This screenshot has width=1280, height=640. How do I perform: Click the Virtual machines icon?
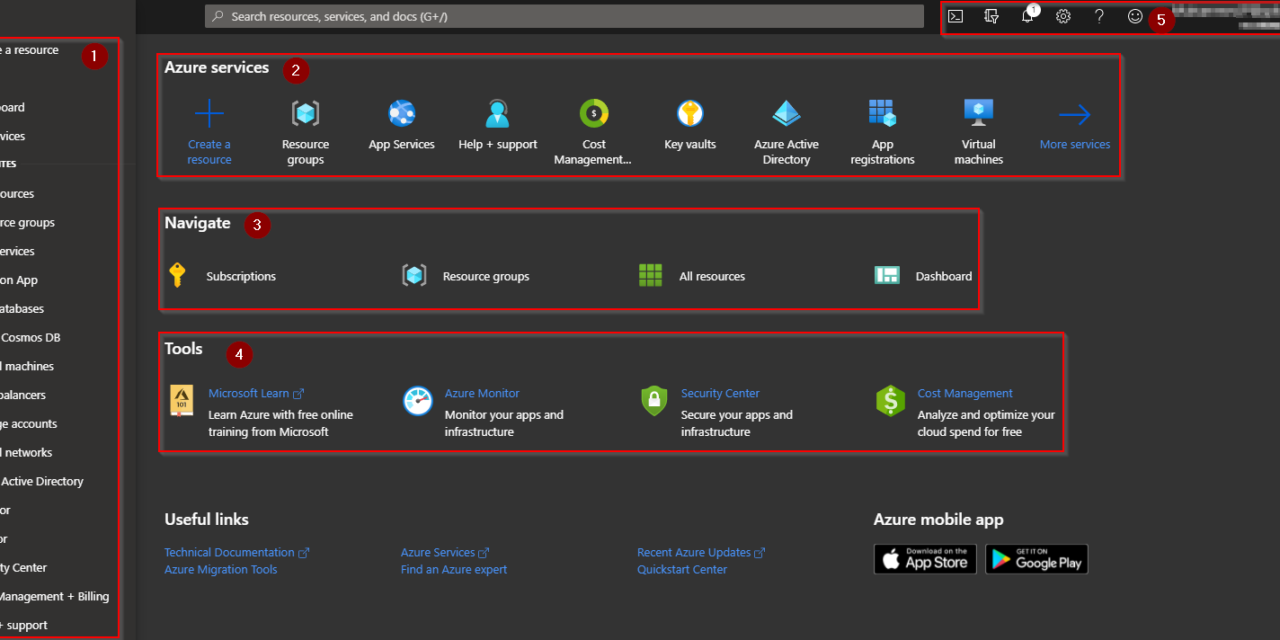click(978, 112)
